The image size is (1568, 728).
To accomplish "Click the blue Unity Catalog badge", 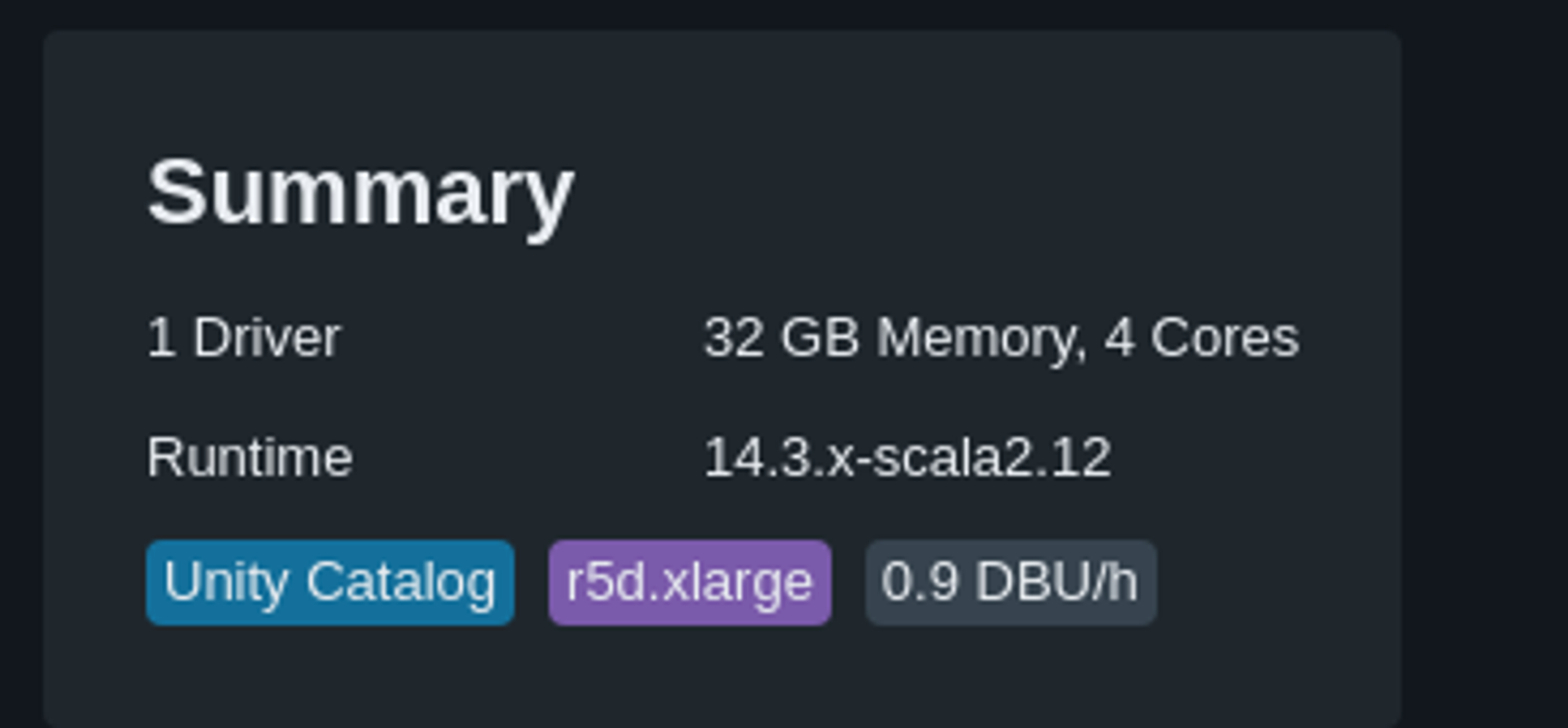I will coord(330,582).
